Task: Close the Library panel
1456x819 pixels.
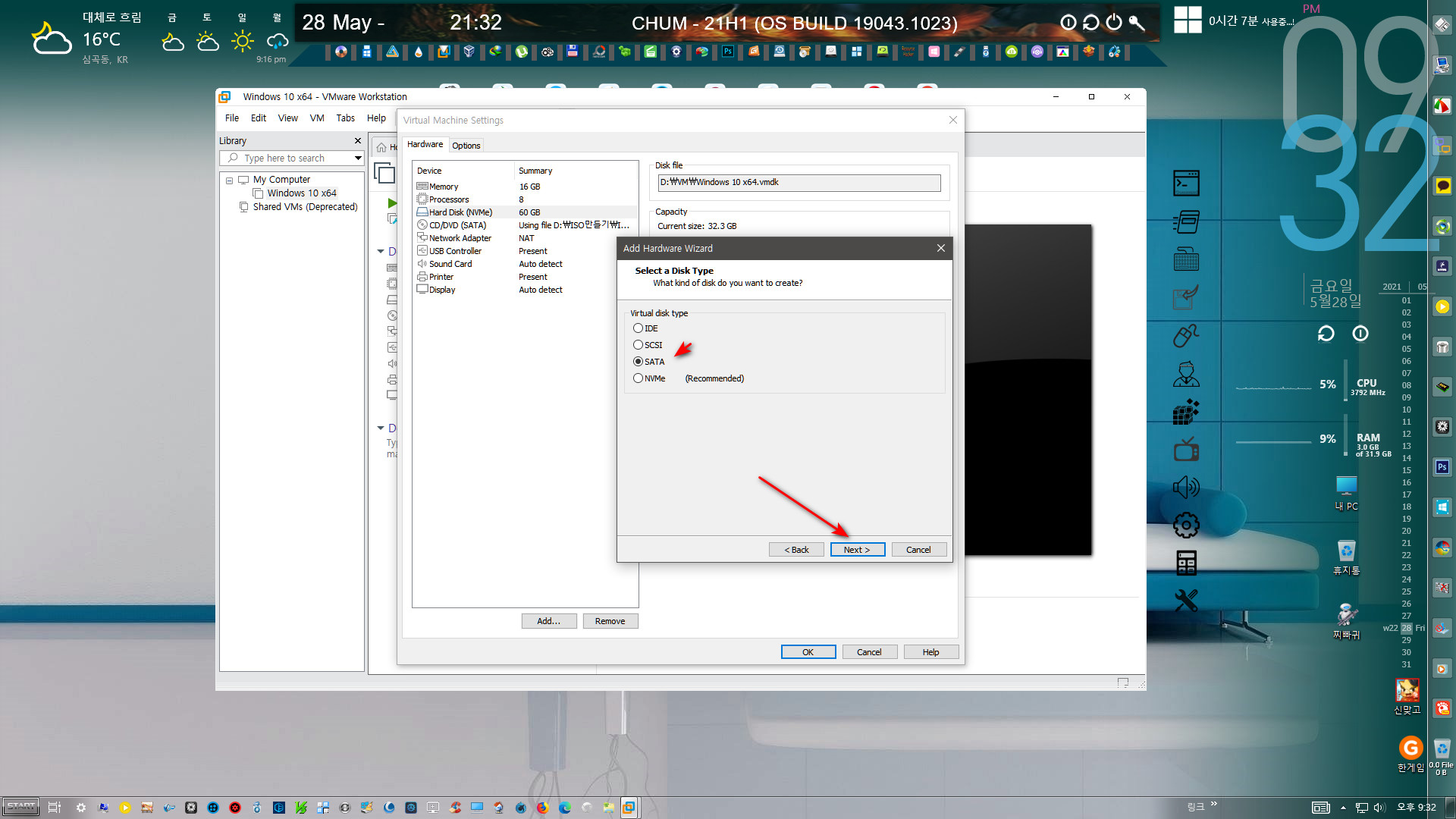Action: pyautogui.click(x=358, y=141)
